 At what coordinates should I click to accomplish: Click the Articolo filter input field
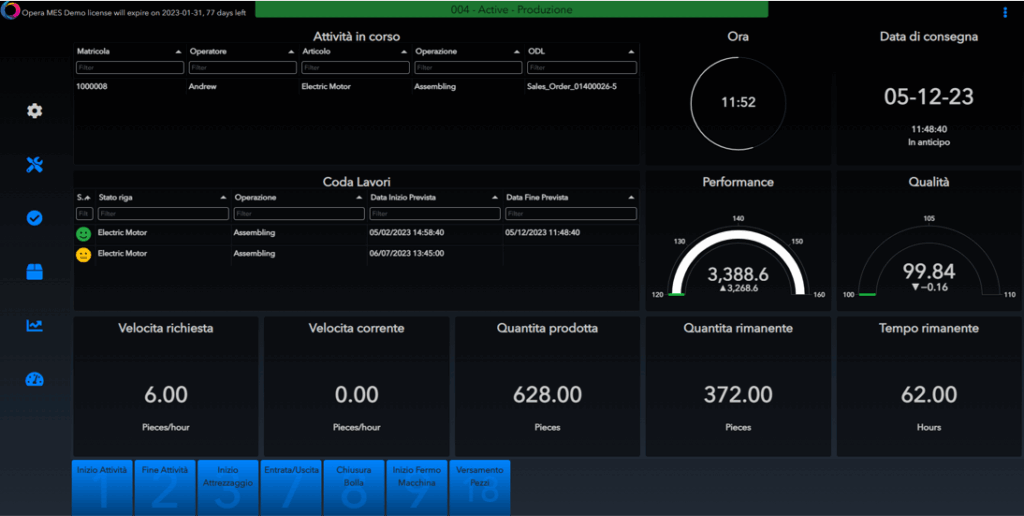pos(355,68)
